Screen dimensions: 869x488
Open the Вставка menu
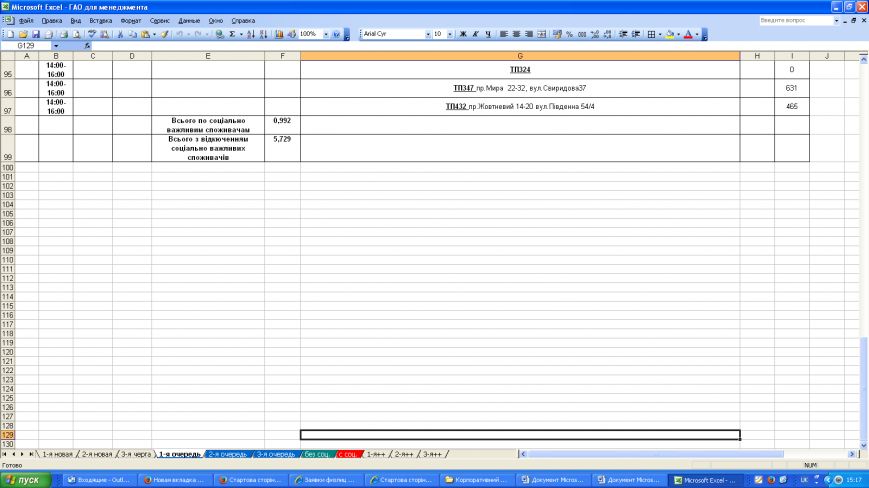point(100,20)
